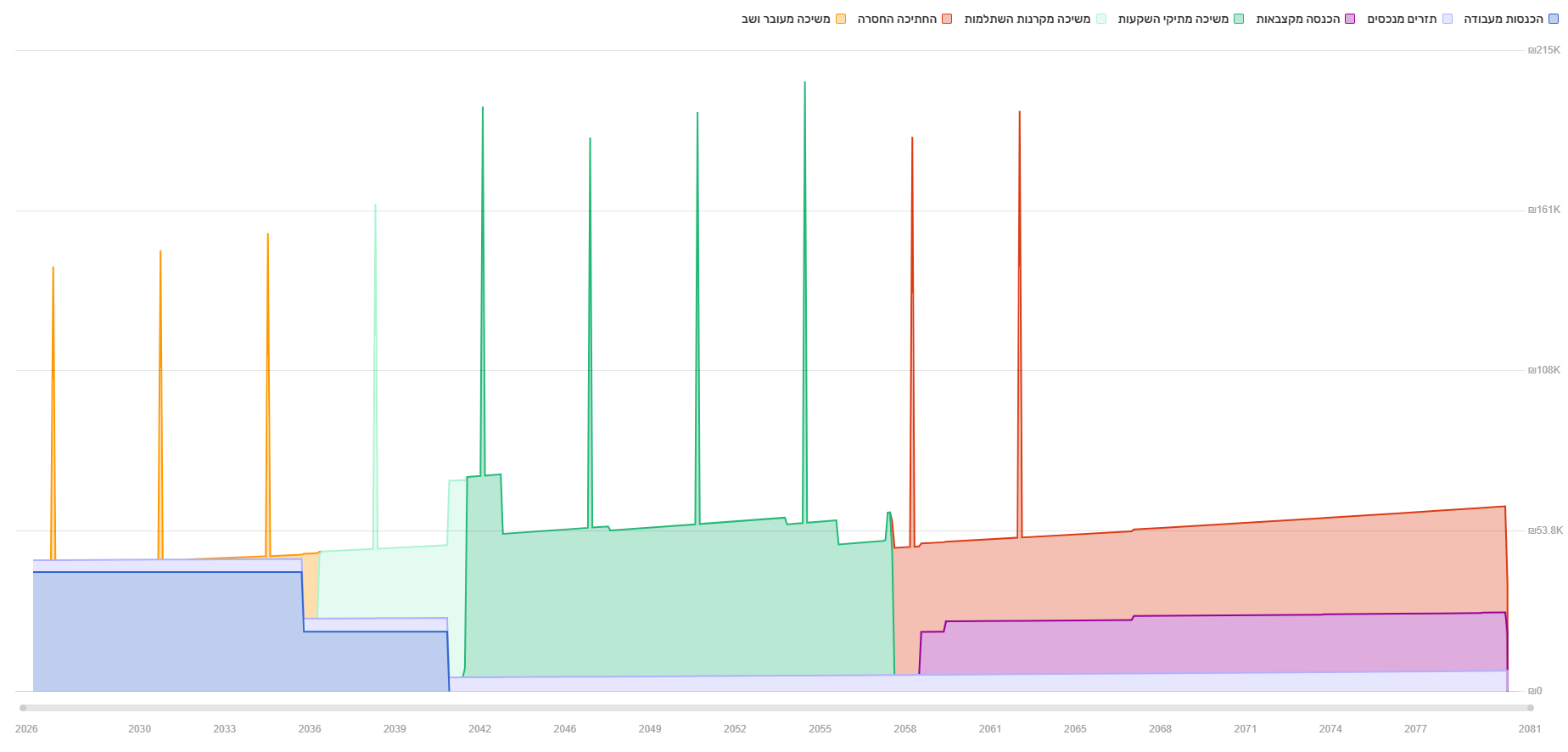Click the green משיכה מתיקי השקעות swatch
Image resolution: width=1568 pixels, height=752 pixels.
click(1239, 19)
